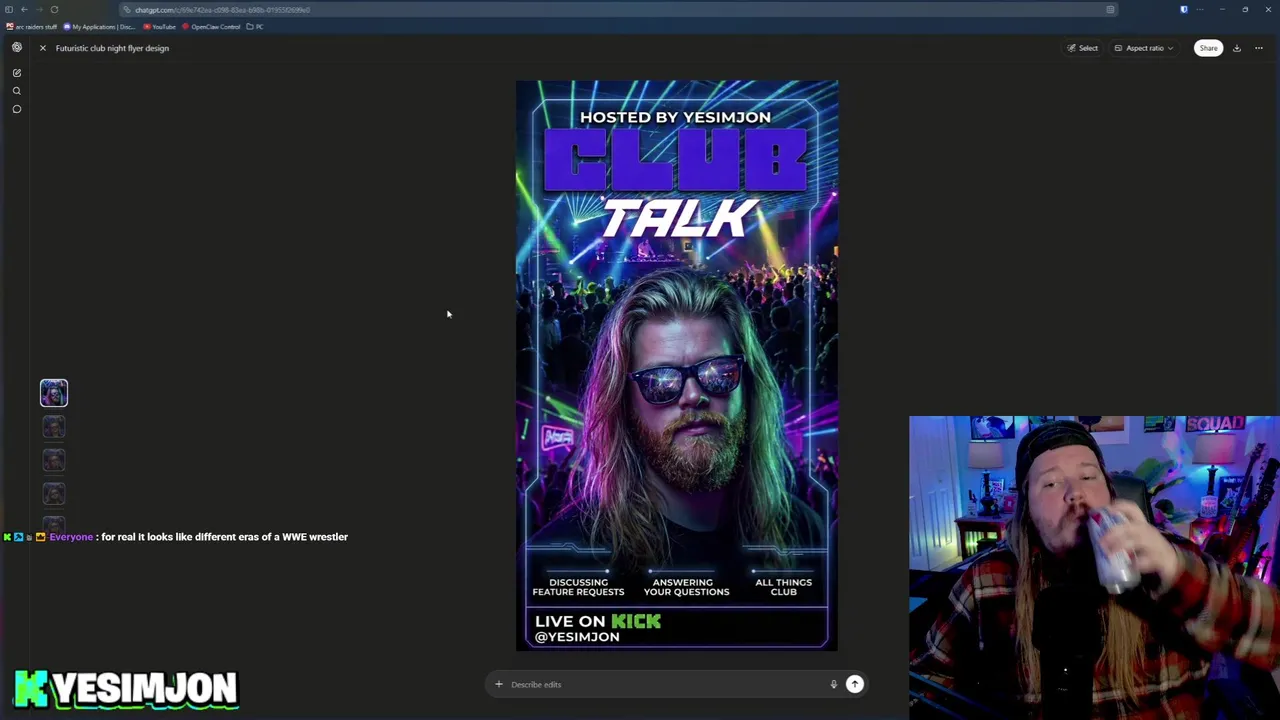Viewport: 1280px width, 720px height.
Task: Open the 'arc raiders stuff' bookmark
Action: (x=32, y=27)
